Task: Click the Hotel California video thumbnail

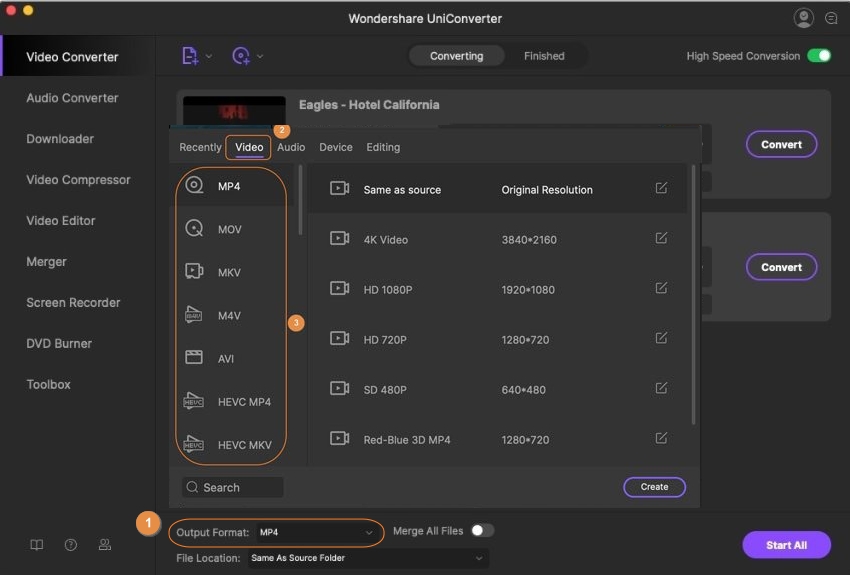Action: [234, 112]
